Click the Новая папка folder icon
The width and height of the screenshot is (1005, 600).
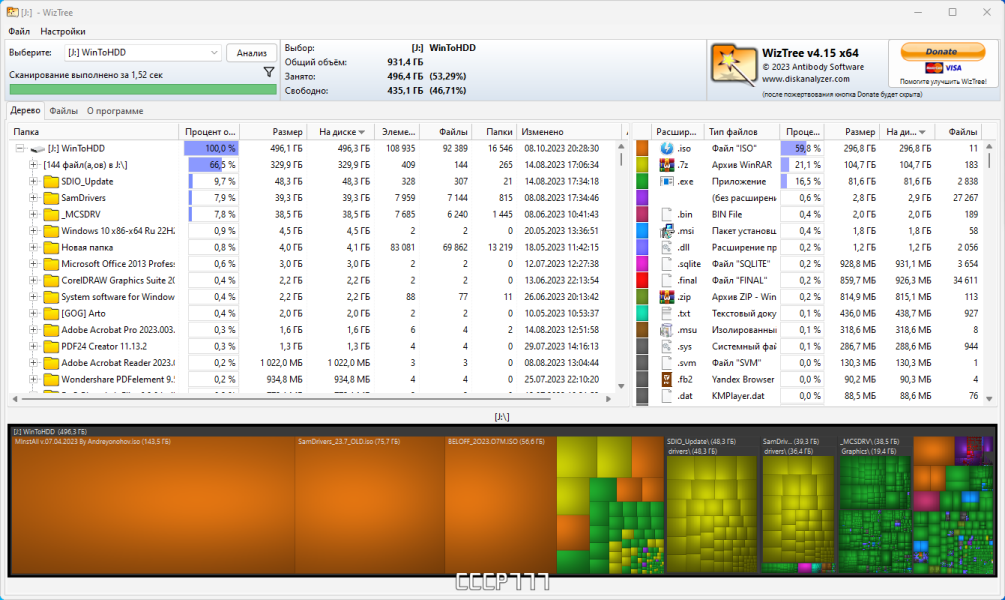[51, 247]
